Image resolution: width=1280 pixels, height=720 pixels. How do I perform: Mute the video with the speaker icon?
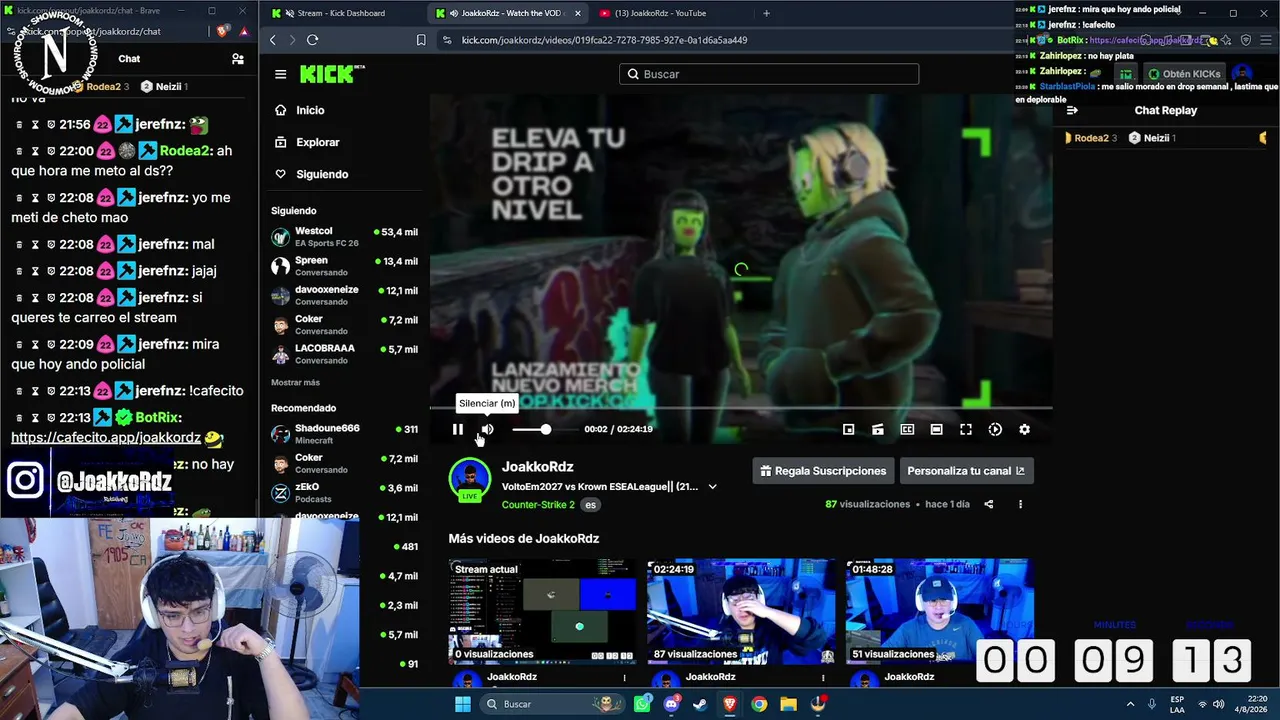(x=487, y=429)
